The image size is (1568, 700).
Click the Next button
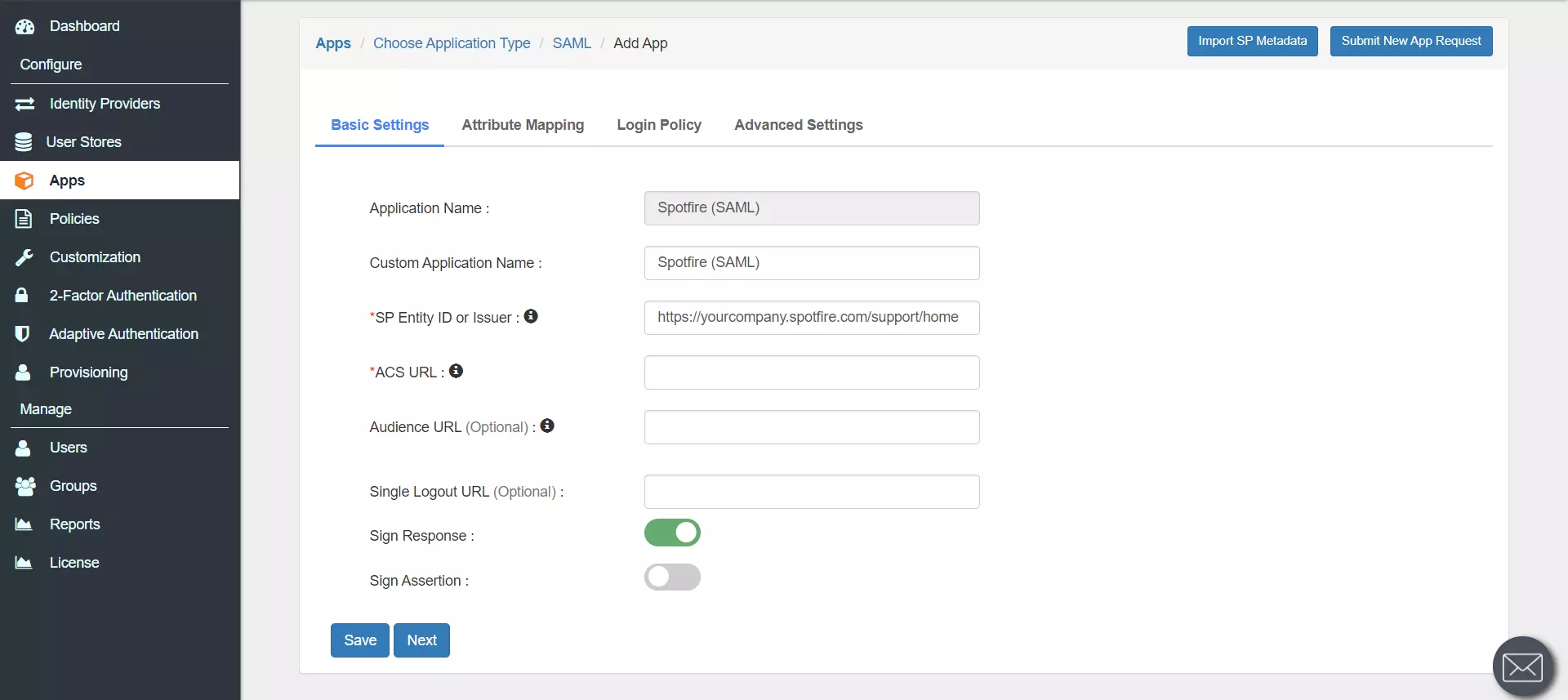(x=421, y=640)
